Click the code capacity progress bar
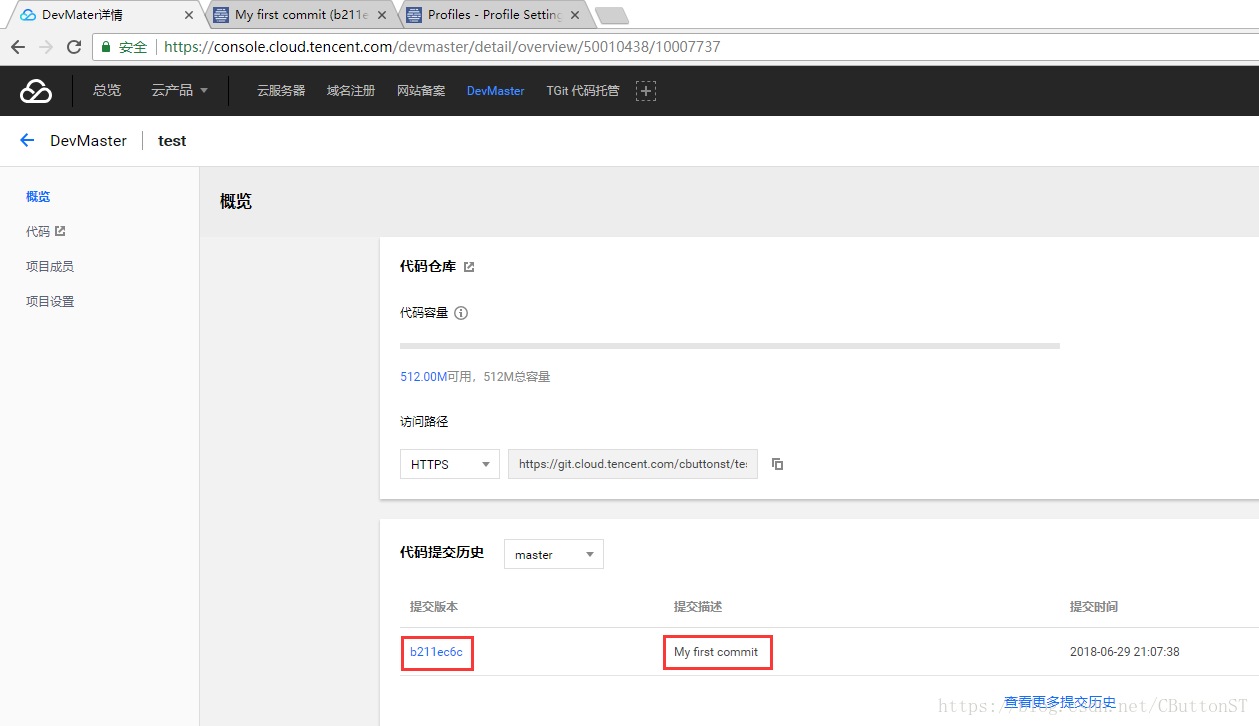The image size is (1259, 726). click(x=730, y=346)
